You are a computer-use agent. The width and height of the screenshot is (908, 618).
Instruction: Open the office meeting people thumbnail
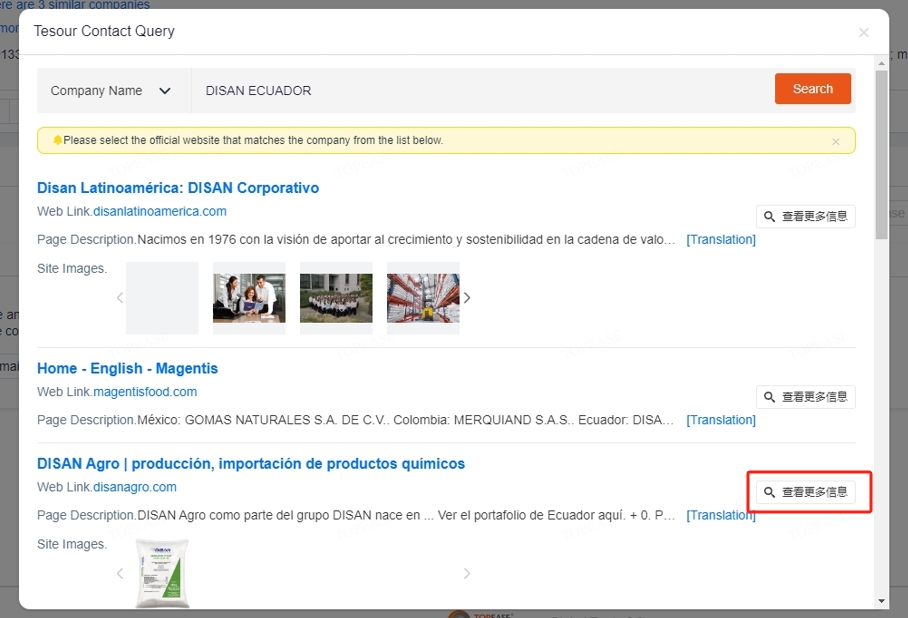pos(249,298)
